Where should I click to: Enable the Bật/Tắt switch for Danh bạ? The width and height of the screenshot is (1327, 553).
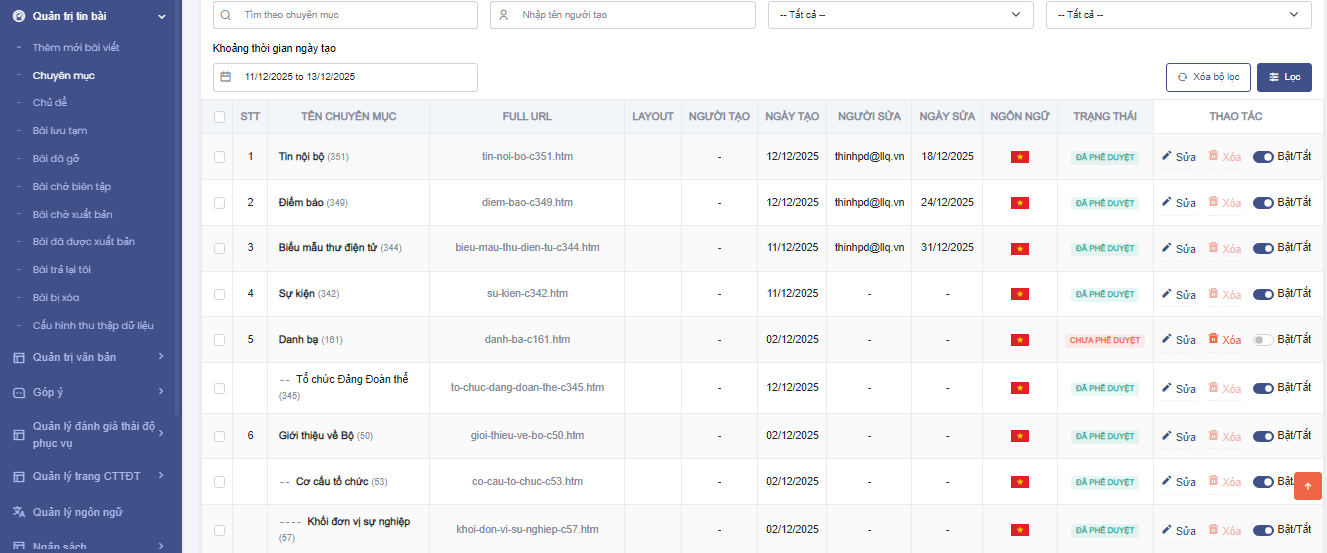pos(1263,340)
